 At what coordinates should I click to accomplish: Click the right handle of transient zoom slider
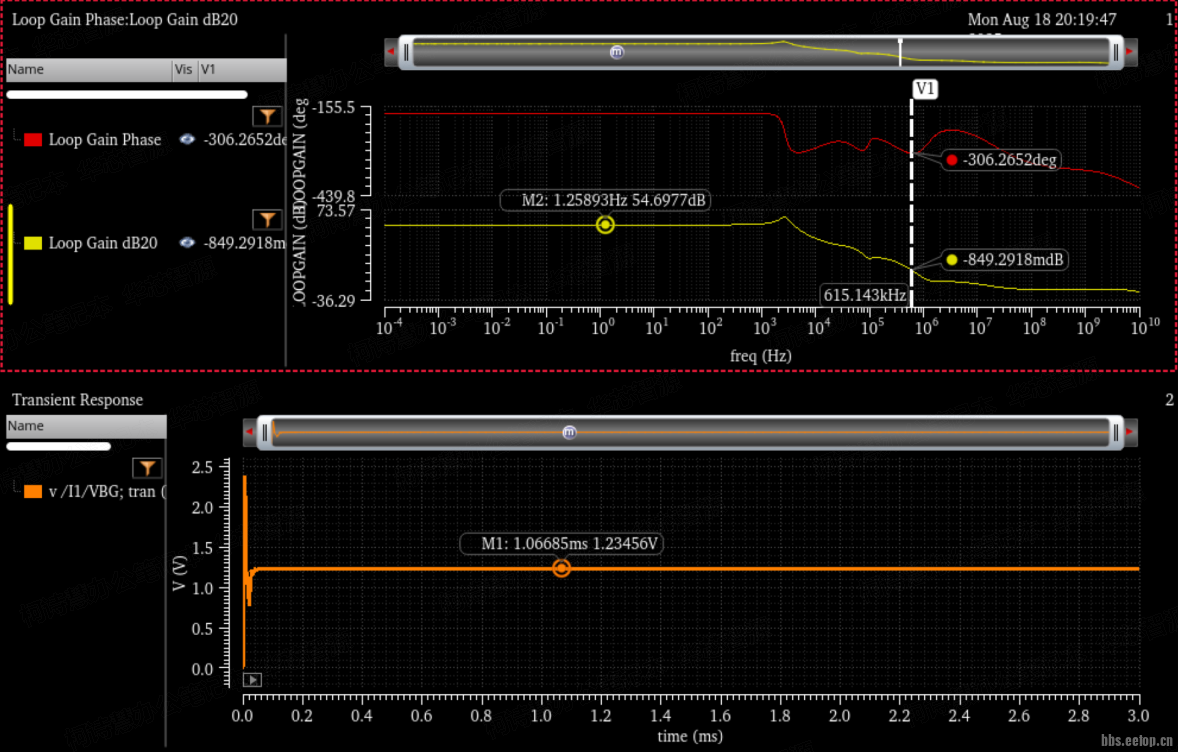pos(1116,432)
